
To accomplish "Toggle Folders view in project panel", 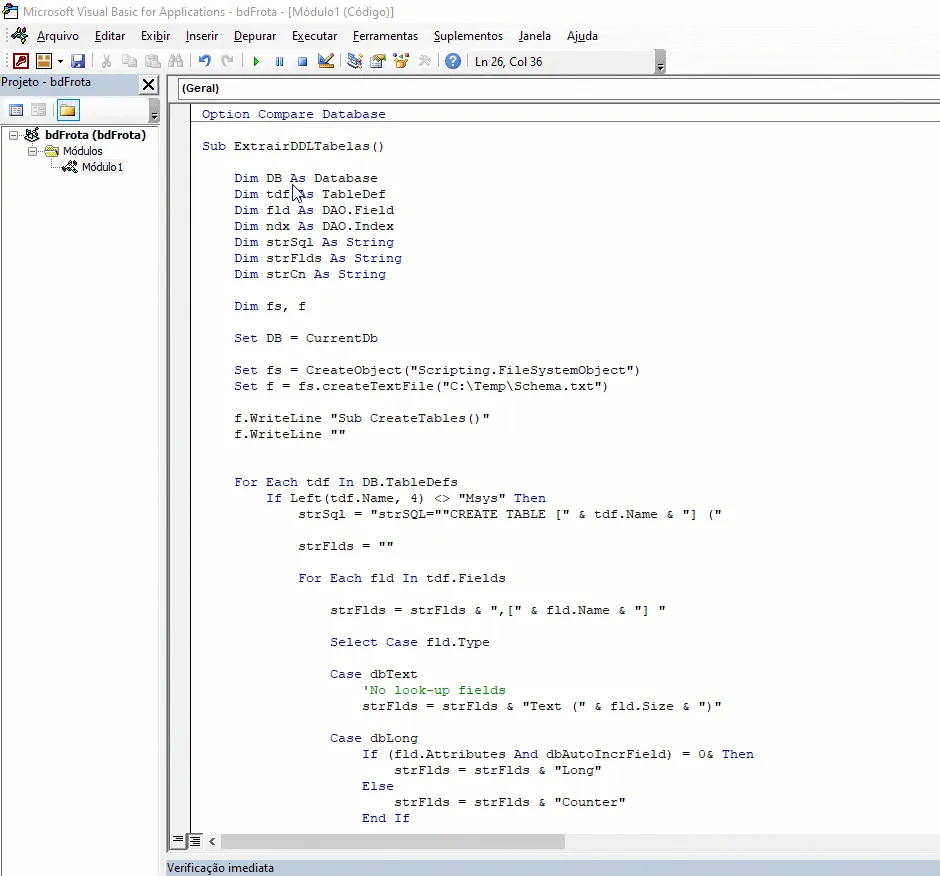I will (x=68, y=110).
